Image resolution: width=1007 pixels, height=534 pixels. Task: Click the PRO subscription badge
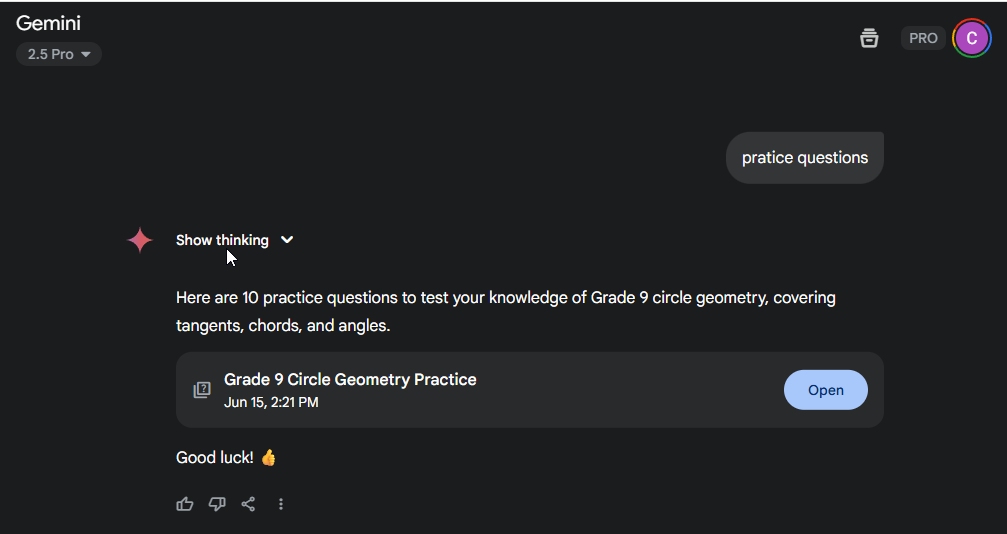[x=923, y=38]
